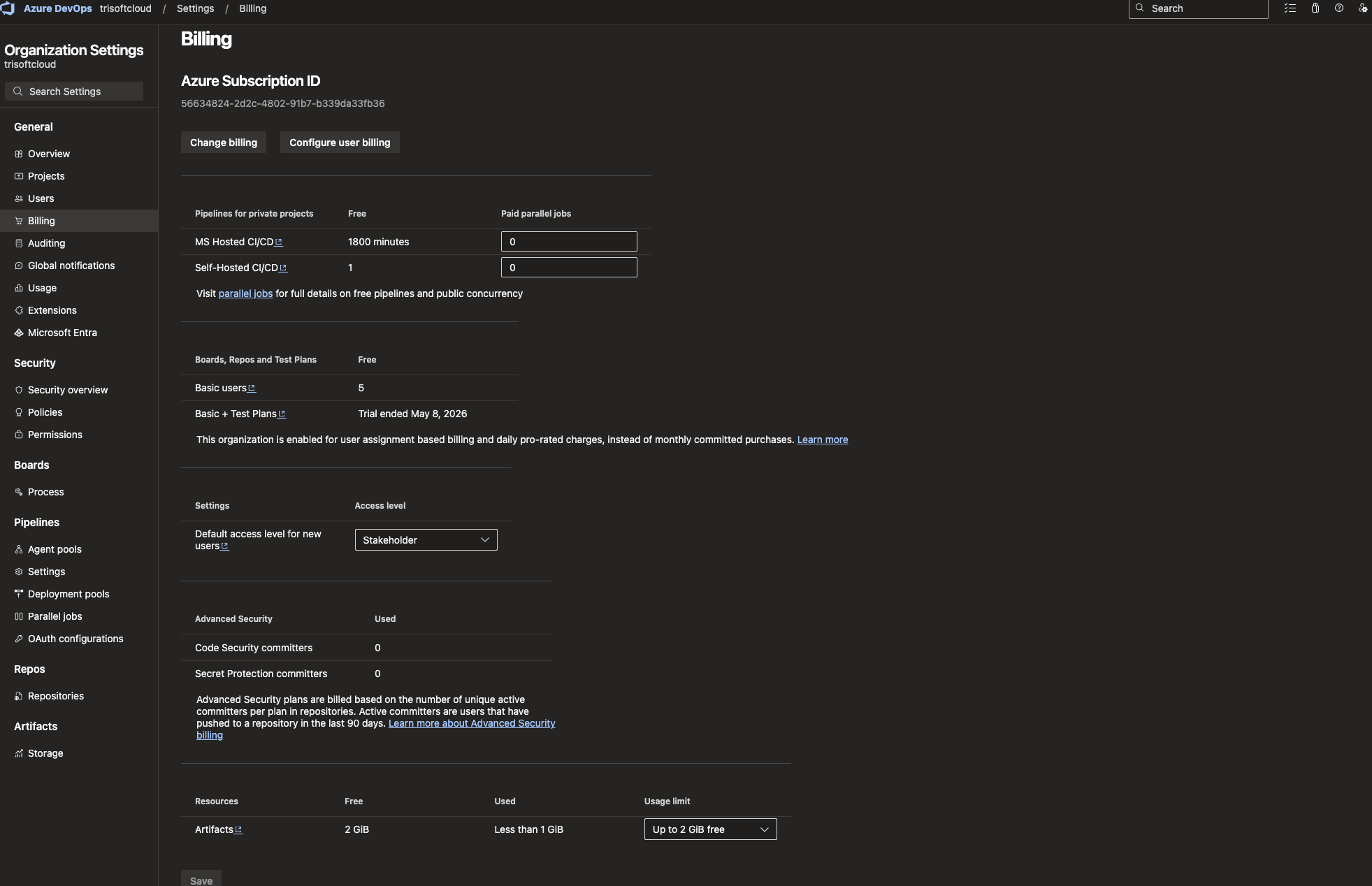Open the user settings icon

pyautogui.click(x=1363, y=8)
